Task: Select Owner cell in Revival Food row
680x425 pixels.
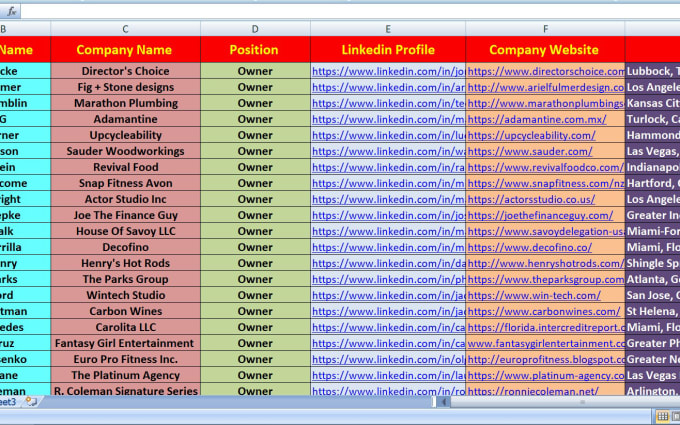Action: coord(255,167)
